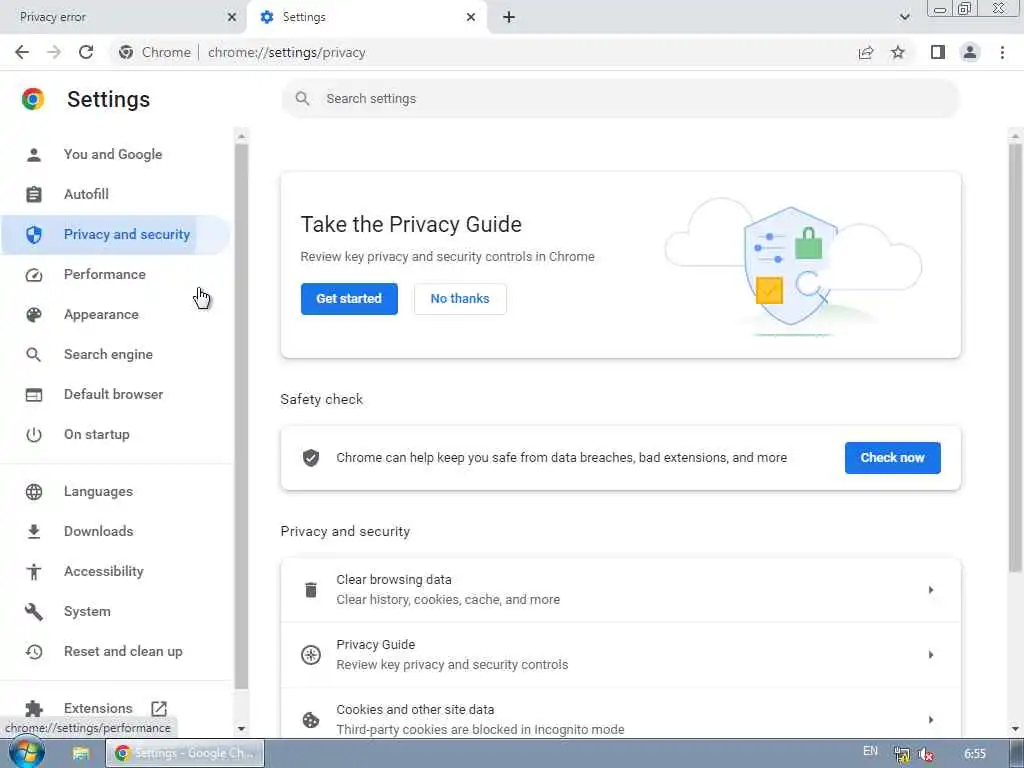The width and height of the screenshot is (1024, 768).
Task: Run safety check with Check now
Action: (892, 458)
